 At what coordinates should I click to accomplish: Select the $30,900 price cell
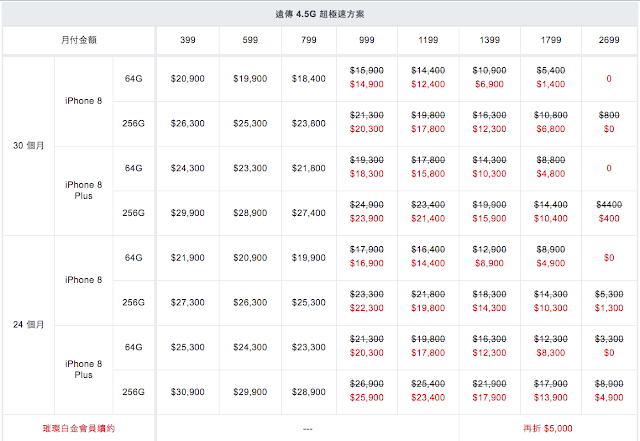tap(187, 391)
